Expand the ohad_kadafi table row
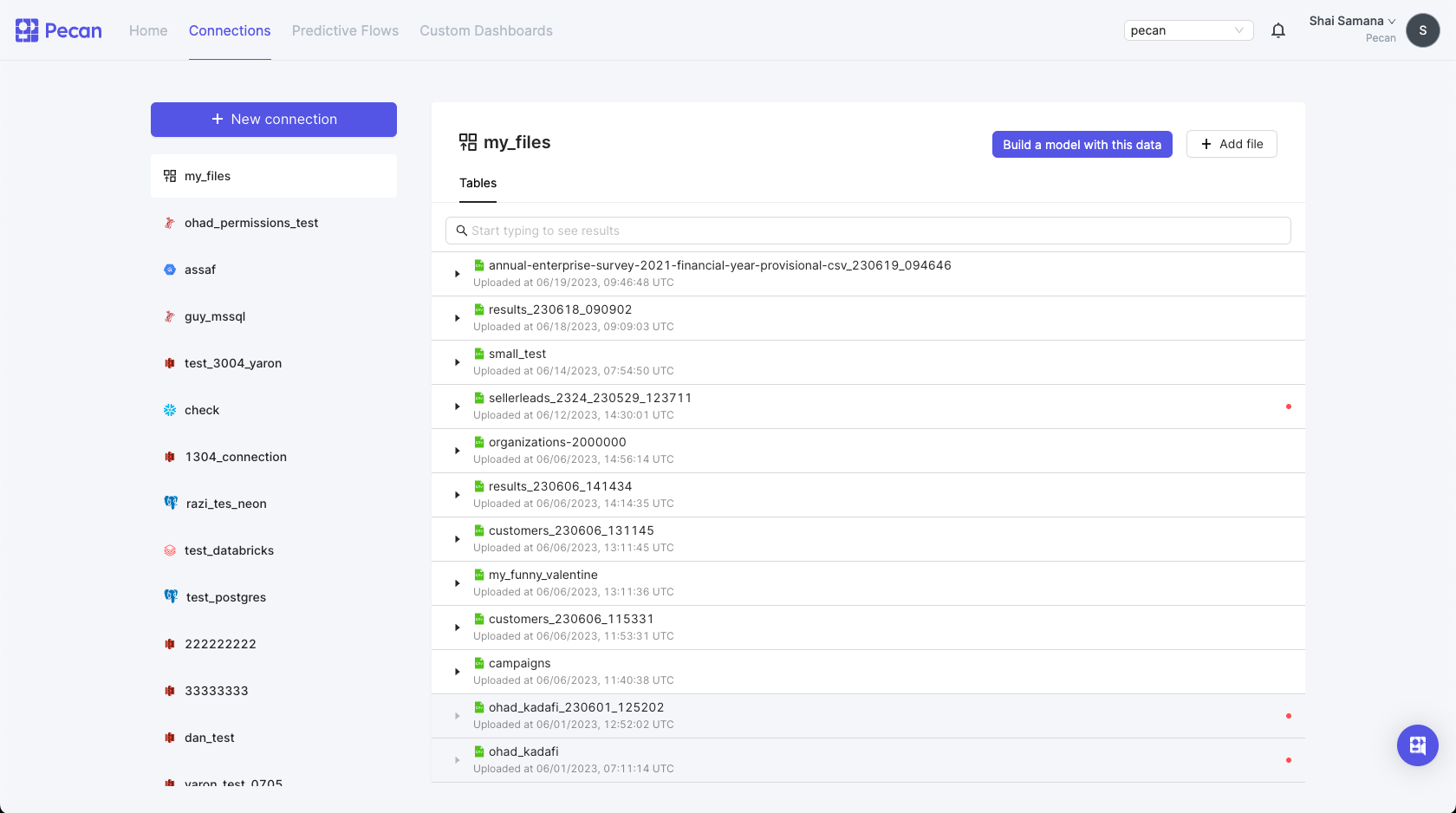The width and height of the screenshot is (1456, 813). click(x=458, y=759)
